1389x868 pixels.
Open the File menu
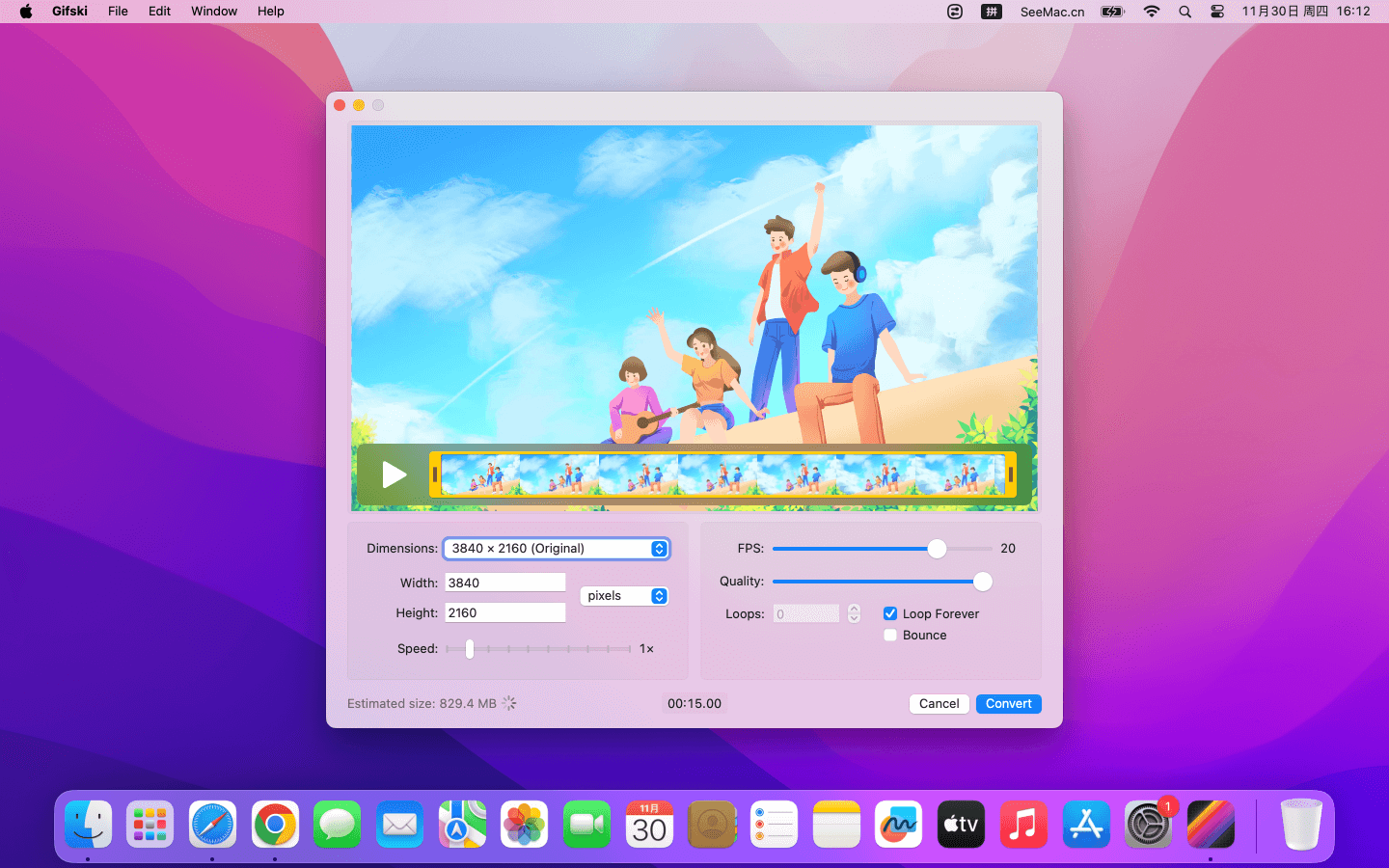pyautogui.click(x=118, y=12)
